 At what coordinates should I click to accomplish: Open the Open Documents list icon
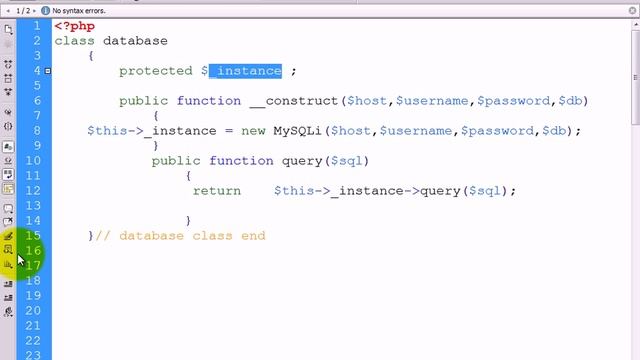[x=8, y=29]
